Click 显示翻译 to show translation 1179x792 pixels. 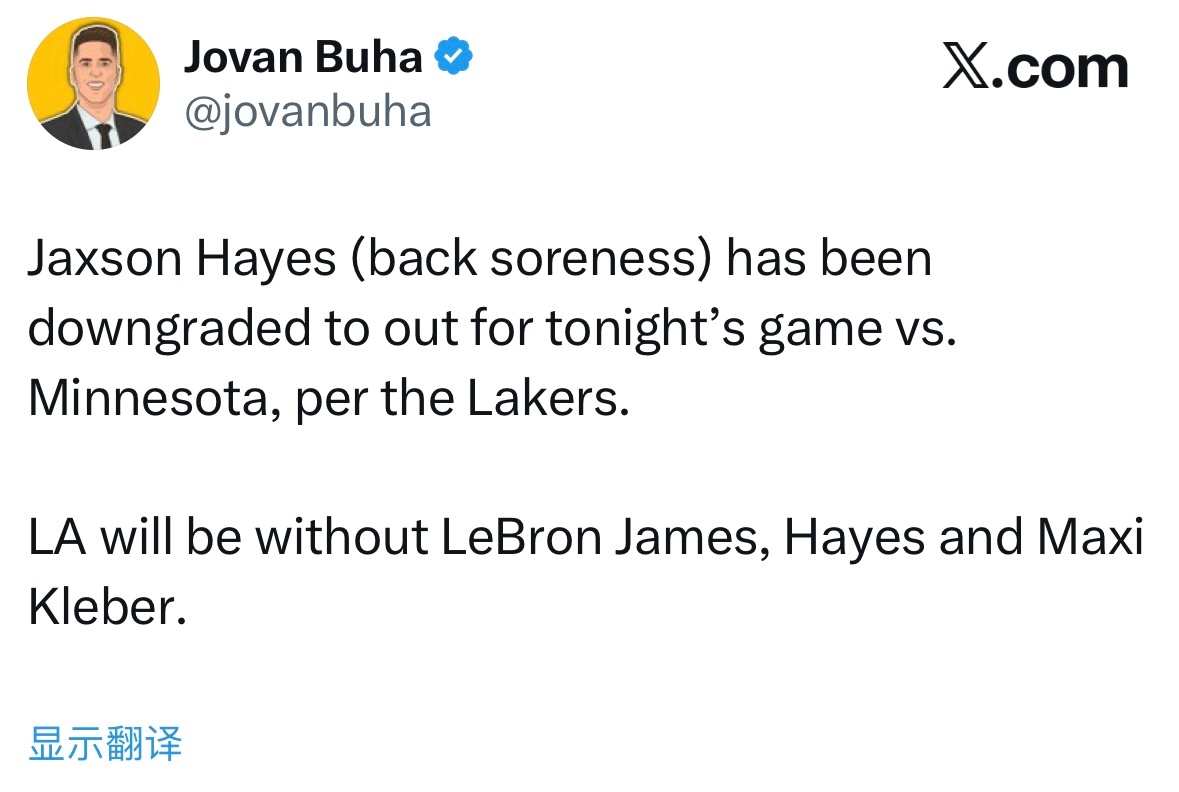pos(105,745)
